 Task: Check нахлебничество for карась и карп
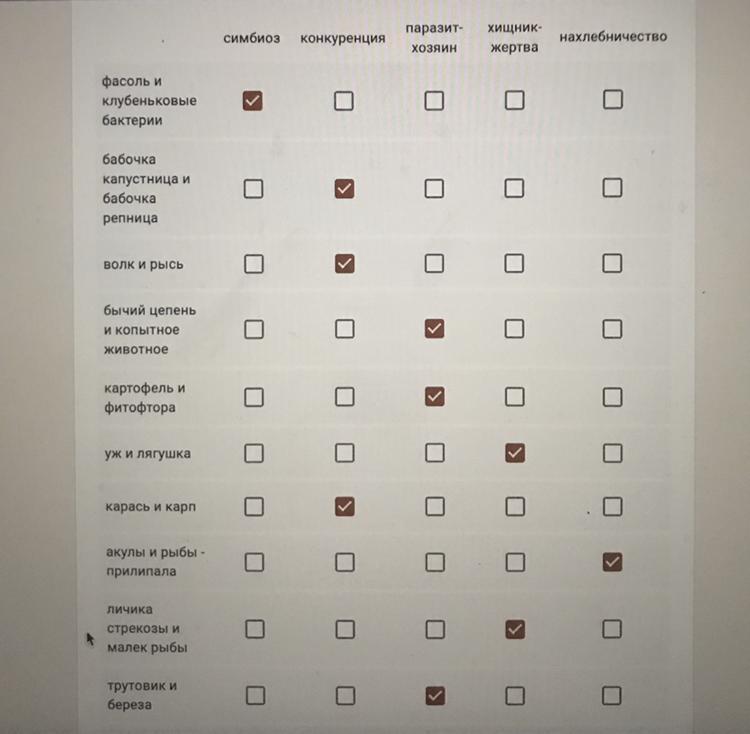pos(612,506)
